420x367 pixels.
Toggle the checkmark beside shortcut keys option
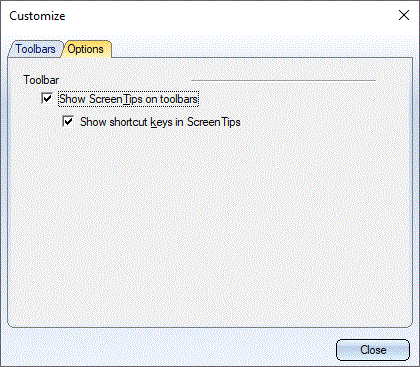tap(68, 122)
